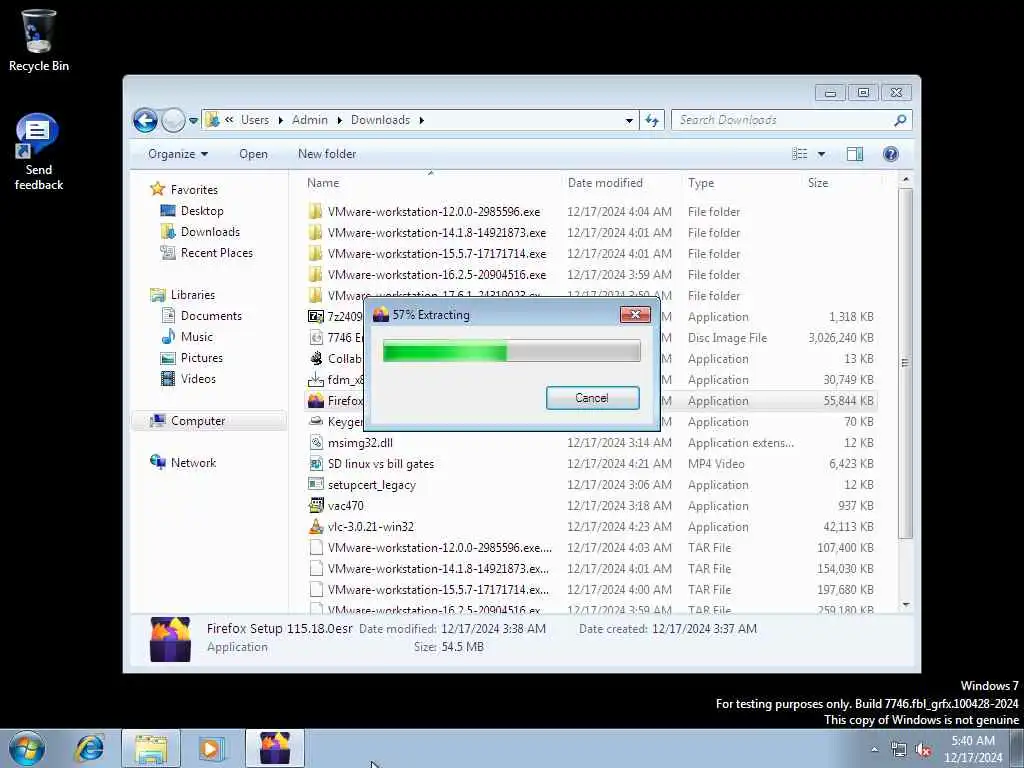
Task: Open the recent pages dropdown arrow
Action: coord(193,121)
